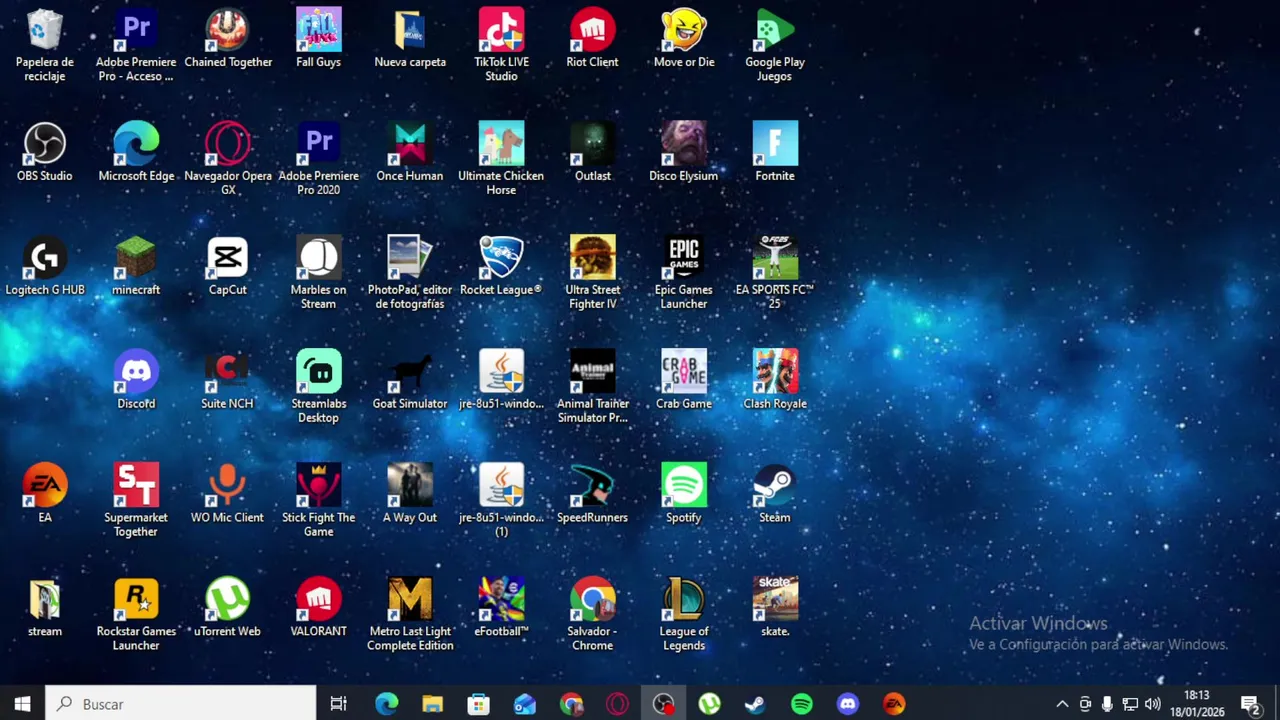1280x720 pixels.
Task: Select the Disco Elysium icon
Action: pos(684,152)
